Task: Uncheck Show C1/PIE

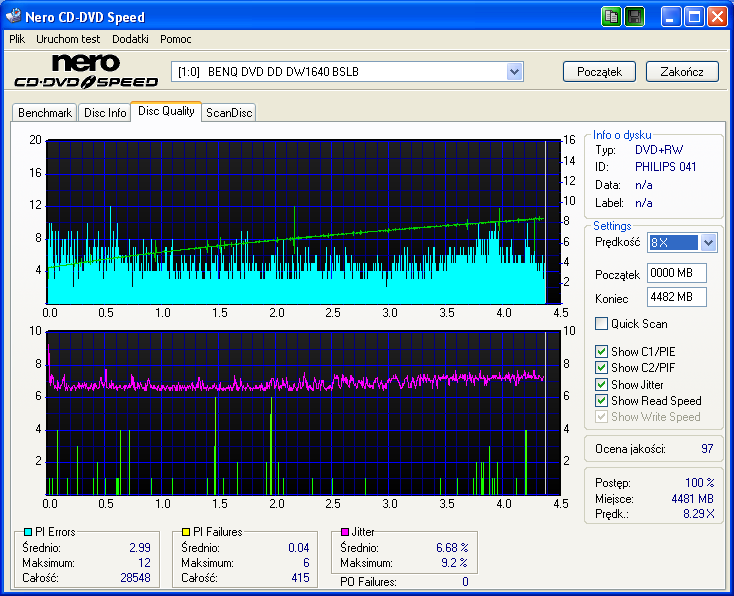Action: 601,352
